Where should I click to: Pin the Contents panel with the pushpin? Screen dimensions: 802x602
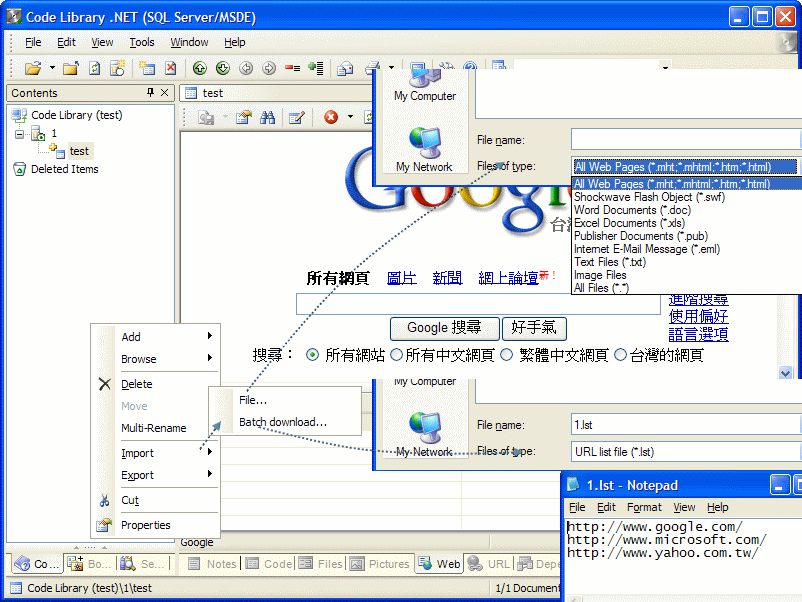[150, 93]
